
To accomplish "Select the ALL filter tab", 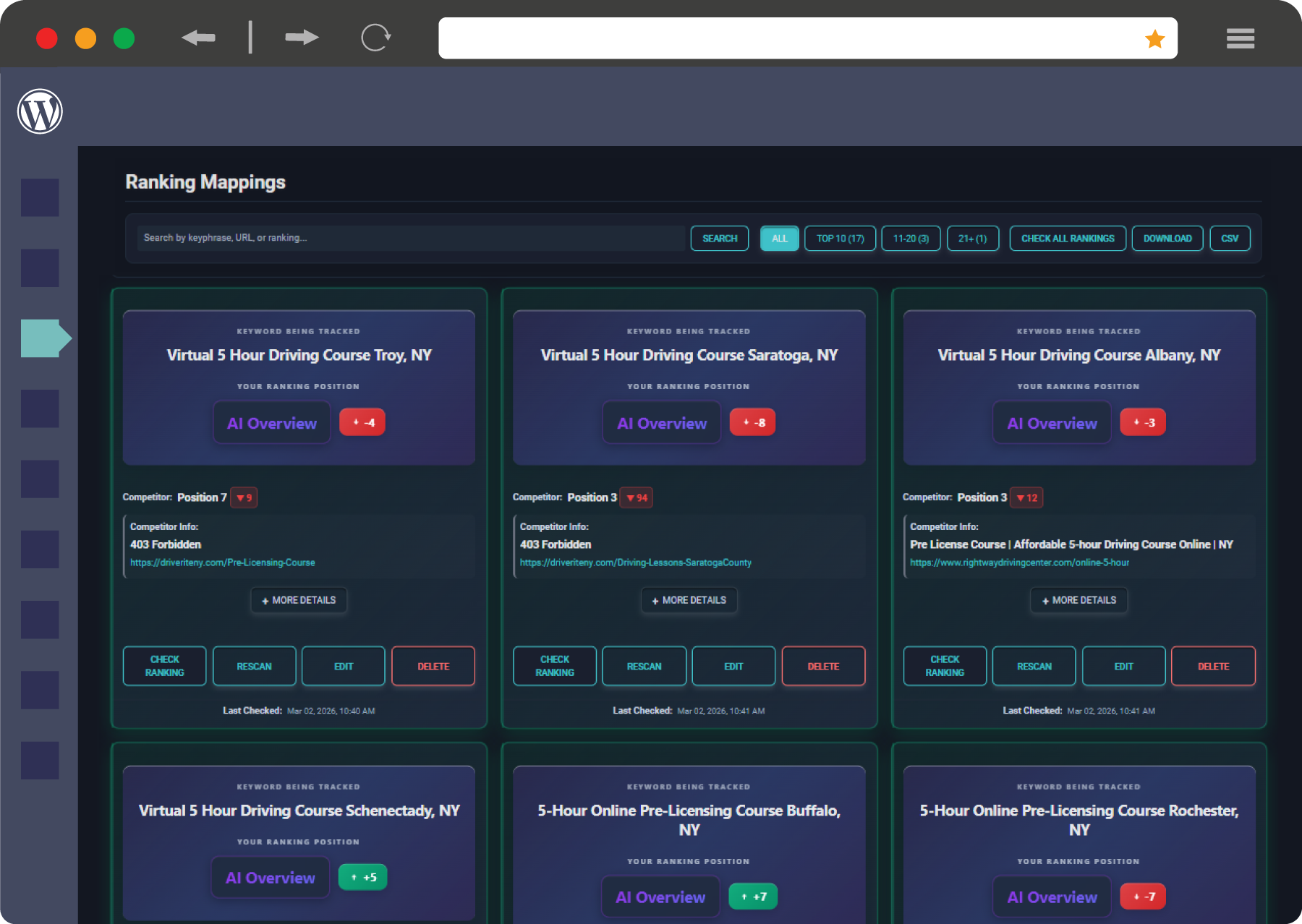I will click(779, 239).
